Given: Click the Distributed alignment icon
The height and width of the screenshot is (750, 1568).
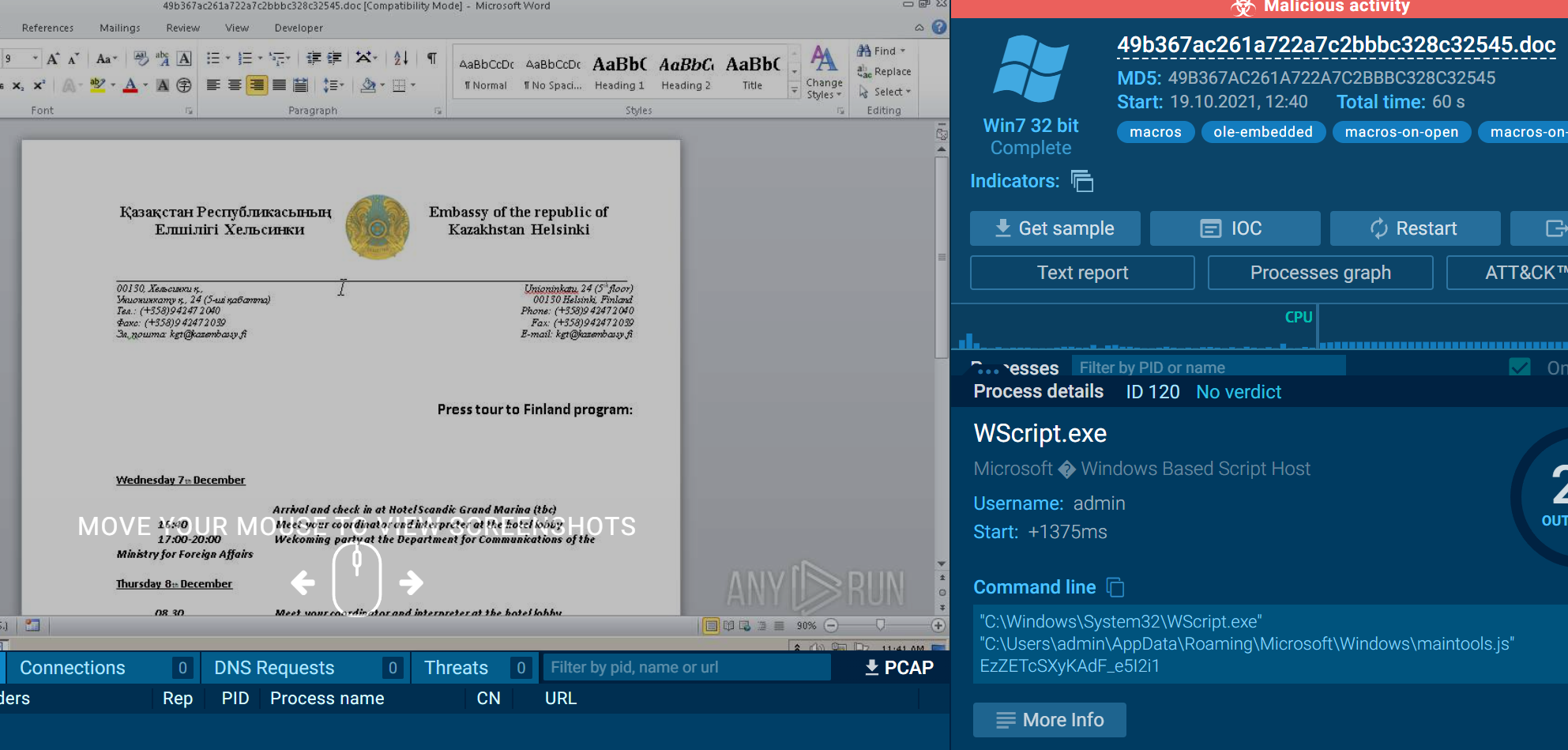Looking at the screenshot, I should 300,85.
